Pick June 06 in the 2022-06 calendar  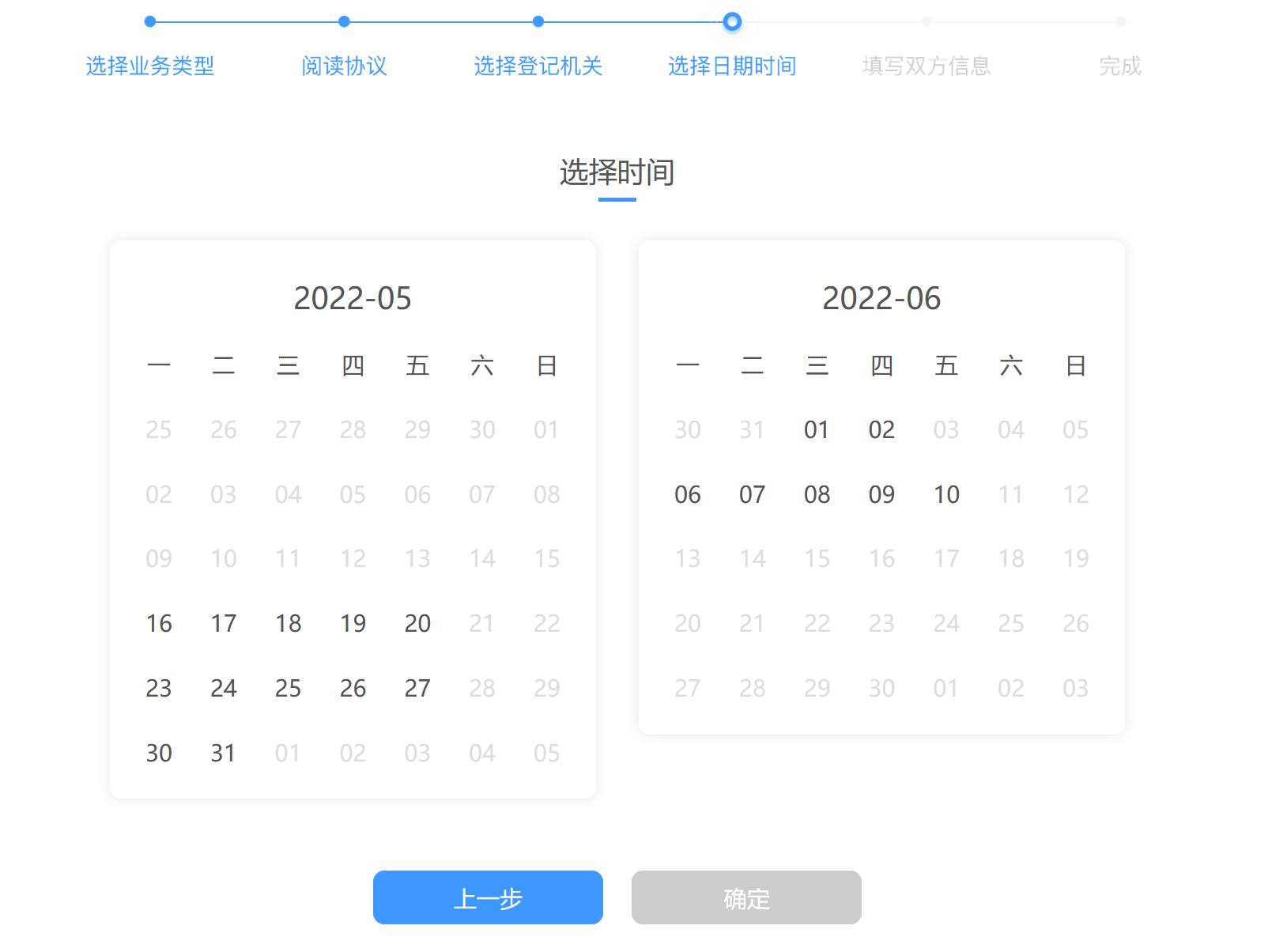click(688, 494)
